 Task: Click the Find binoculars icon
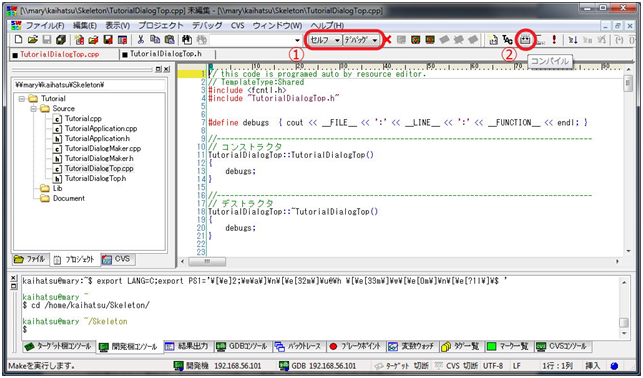(187, 40)
